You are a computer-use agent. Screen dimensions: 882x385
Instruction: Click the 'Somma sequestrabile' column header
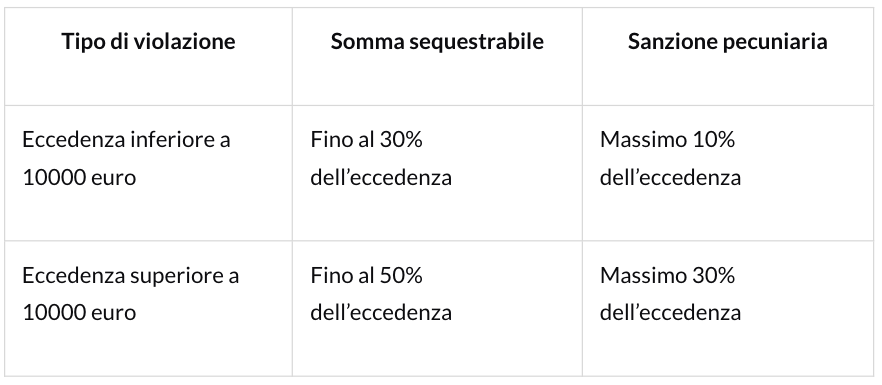coord(437,42)
